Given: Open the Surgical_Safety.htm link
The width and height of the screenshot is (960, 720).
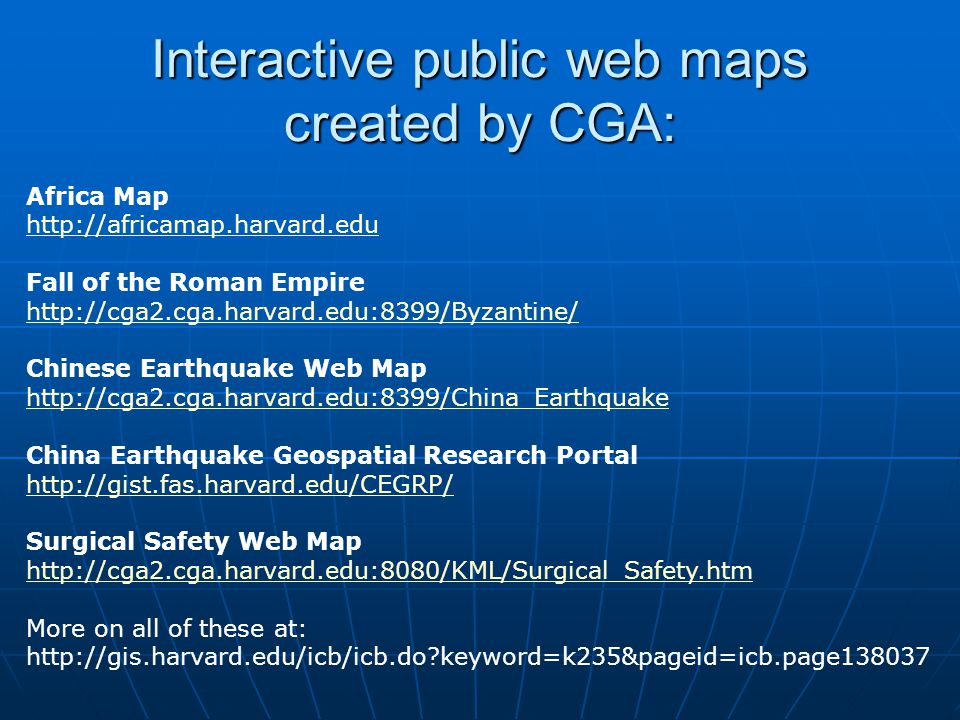Looking at the screenshot, I should pos(389,571).
